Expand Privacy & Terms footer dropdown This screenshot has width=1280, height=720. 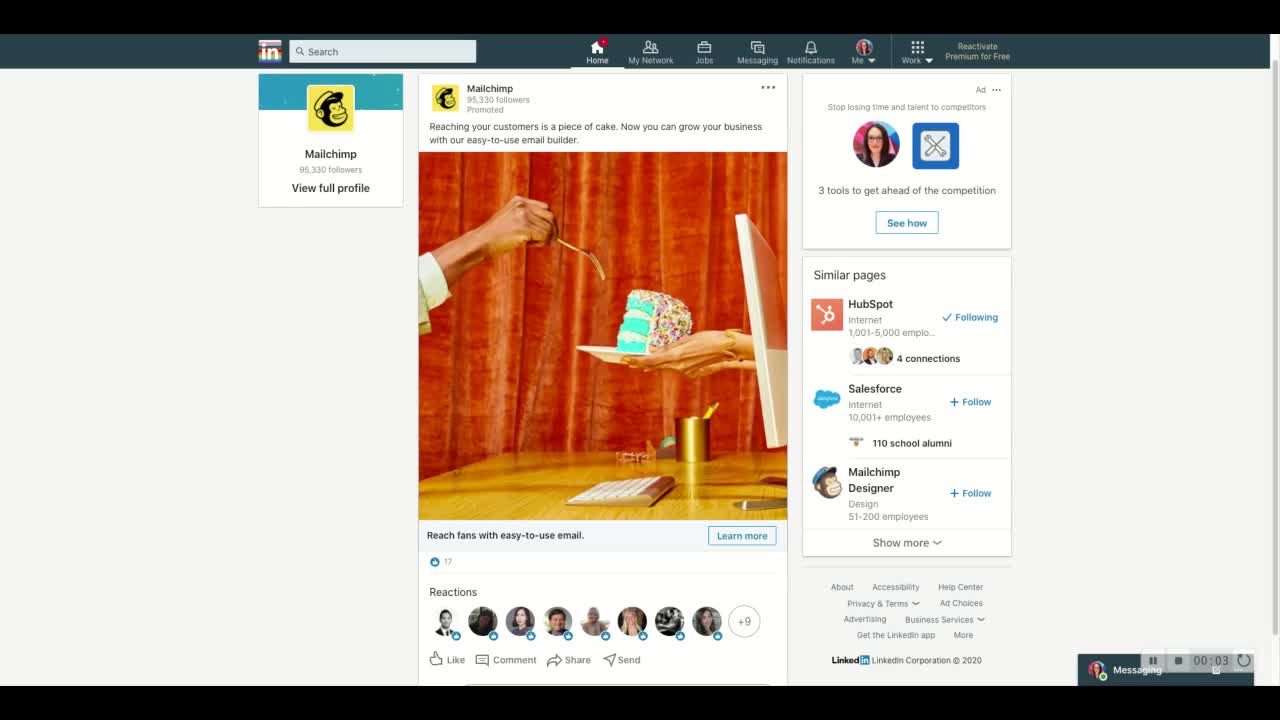pyautogui.click(x=883, y=603)
